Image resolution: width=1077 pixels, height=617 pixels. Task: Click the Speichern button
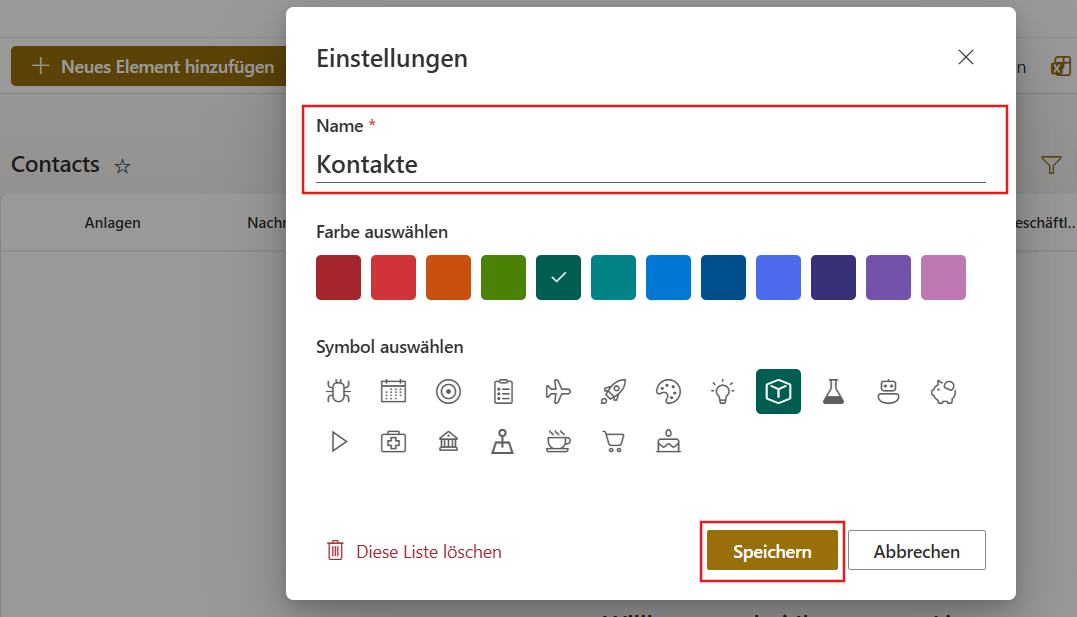click(x=772, y=551)
